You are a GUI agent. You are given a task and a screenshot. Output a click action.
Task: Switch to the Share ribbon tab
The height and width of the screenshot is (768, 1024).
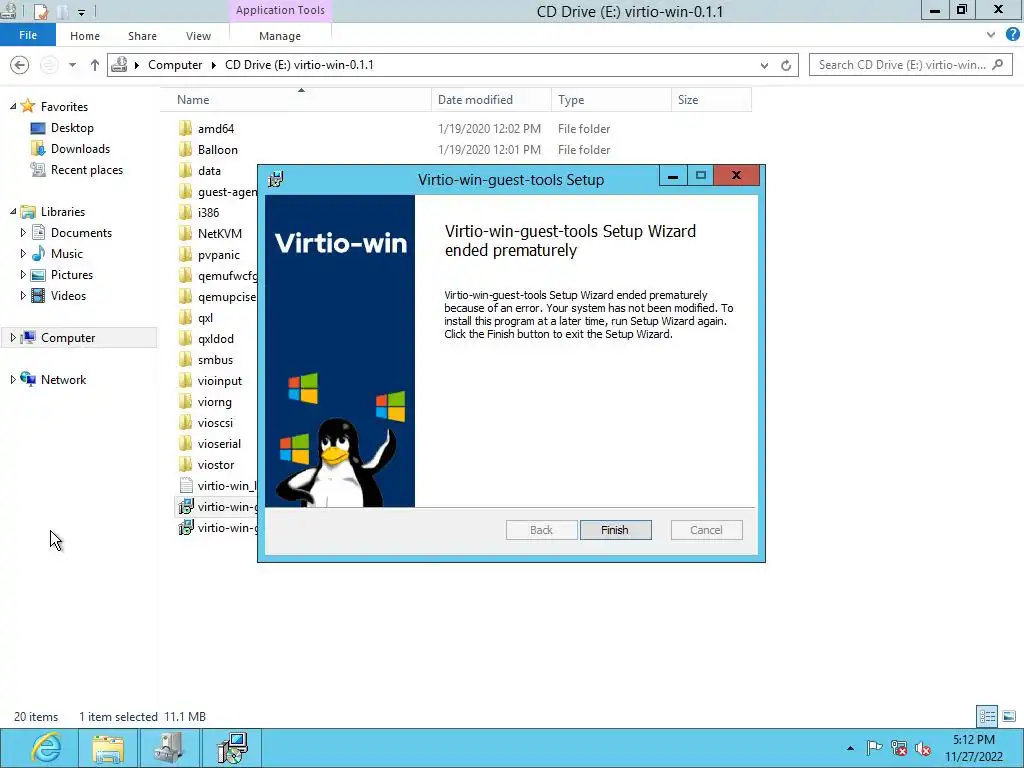click(x=142, y=36)
